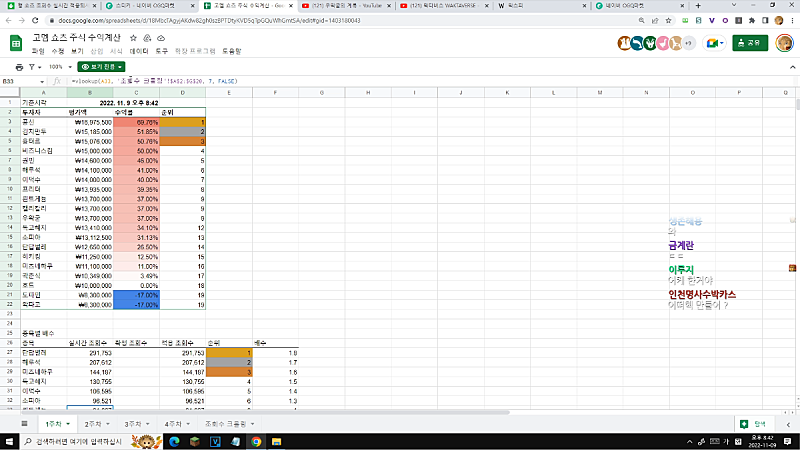Screen dimensions: 800x450
Task: Click the pink goose collaborator avatar
Action: (663, 43)
